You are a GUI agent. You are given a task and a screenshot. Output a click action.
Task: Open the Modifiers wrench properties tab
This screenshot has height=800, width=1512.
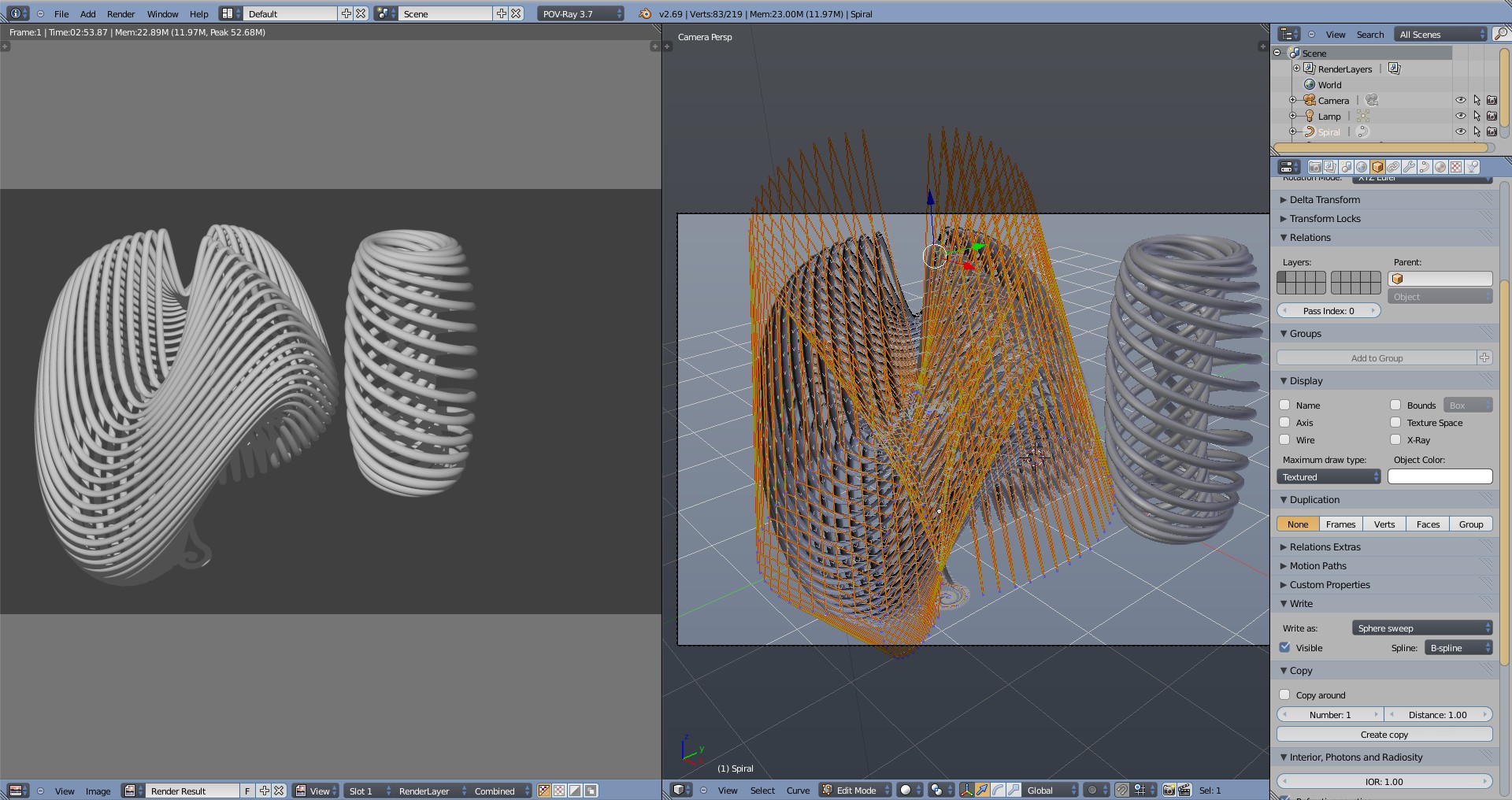click(1409, 167)
